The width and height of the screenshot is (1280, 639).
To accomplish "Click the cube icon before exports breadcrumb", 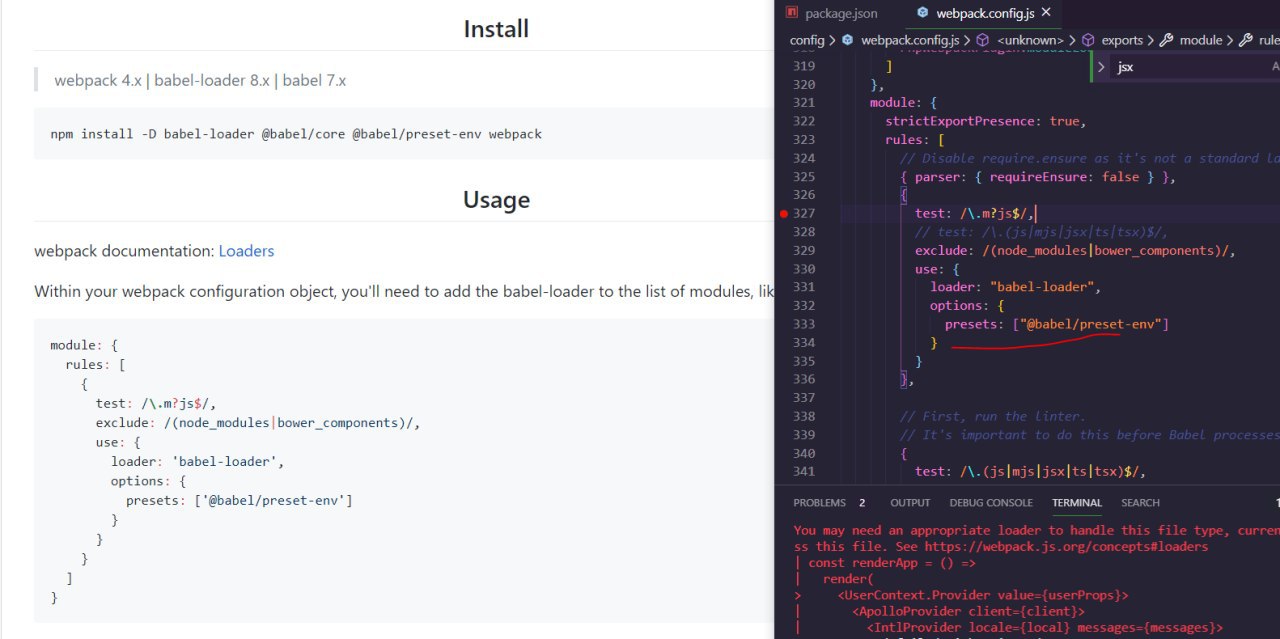I will (1088, 40).
